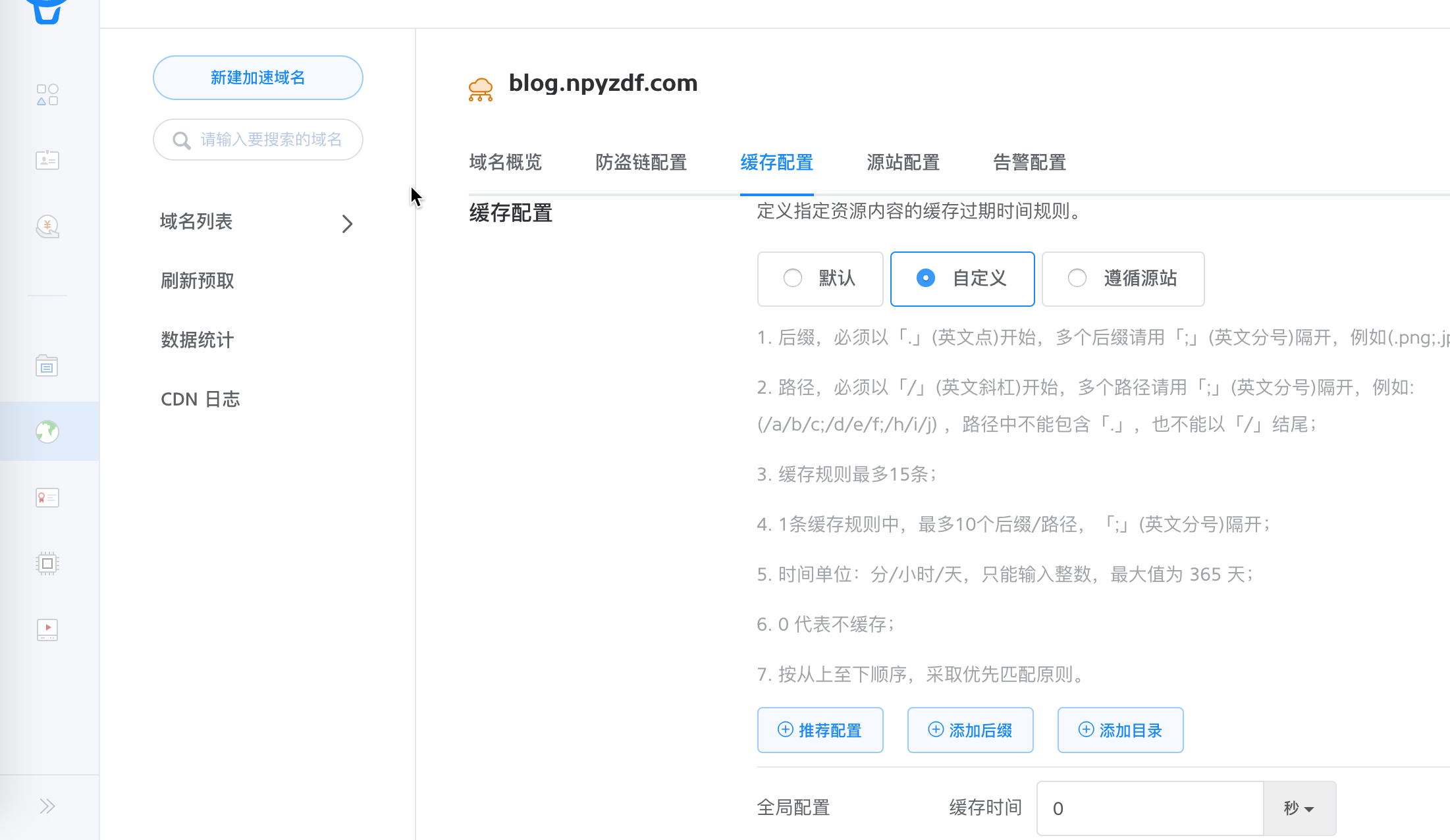Click the video player sidebar icon
Image resolution: width=1450 pixels, height=840 pixels.
[47, 629]
